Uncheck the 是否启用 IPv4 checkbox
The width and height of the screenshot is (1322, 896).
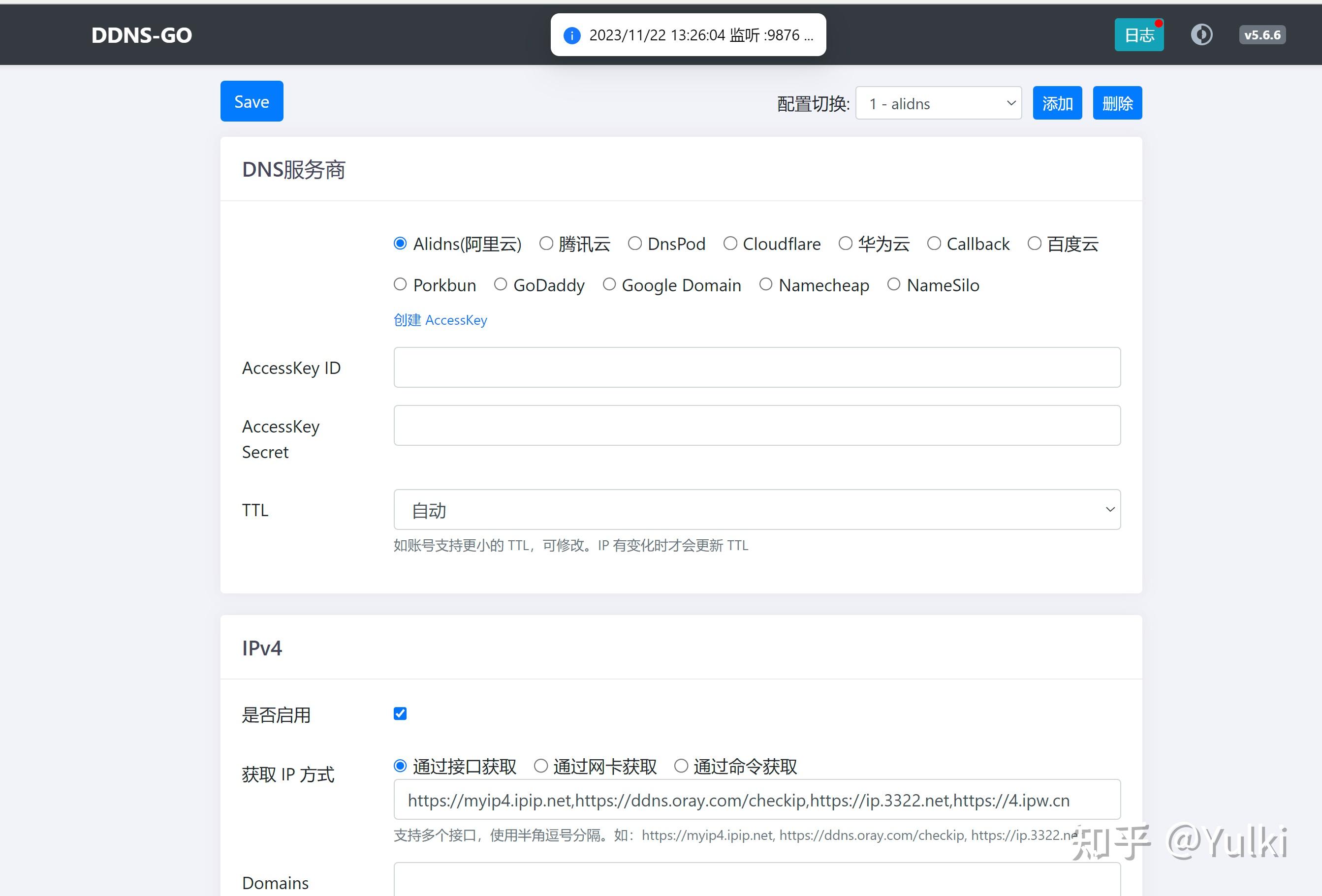pyautogui.click(x=400, y=713)
